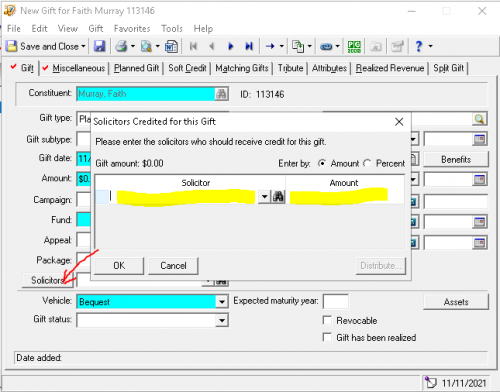Open the Edit menu

[x=39, y=29]
